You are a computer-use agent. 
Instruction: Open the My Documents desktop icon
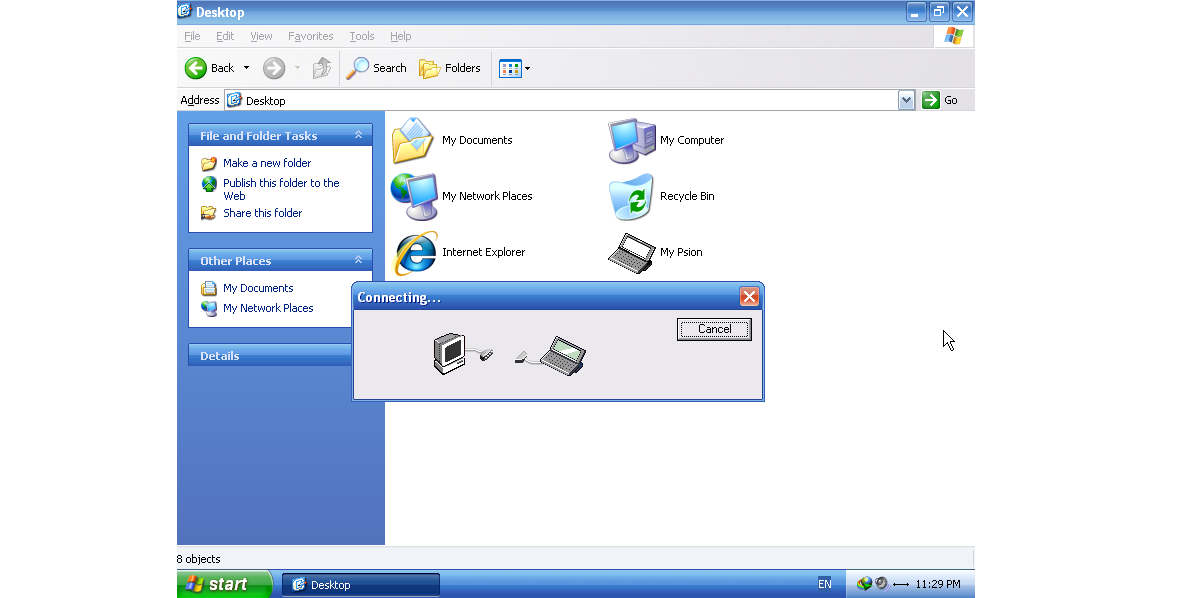click(413, 140)
